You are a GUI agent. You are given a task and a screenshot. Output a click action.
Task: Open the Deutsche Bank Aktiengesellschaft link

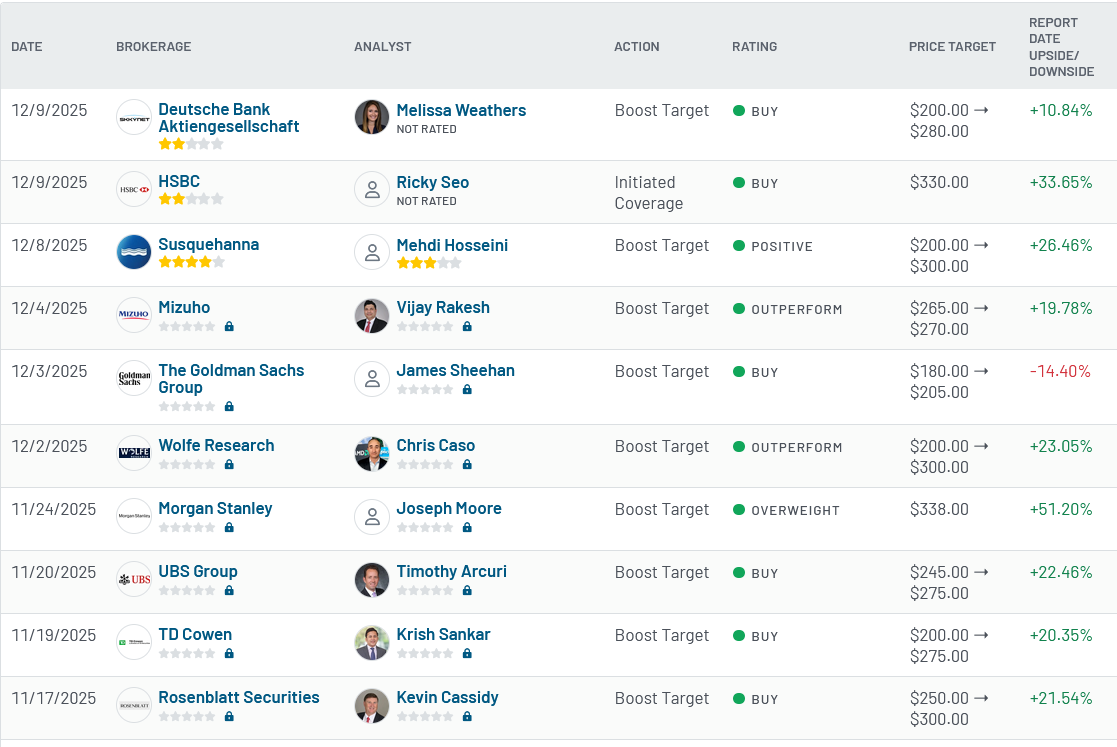pyautogui.click(x=229, y=117)
